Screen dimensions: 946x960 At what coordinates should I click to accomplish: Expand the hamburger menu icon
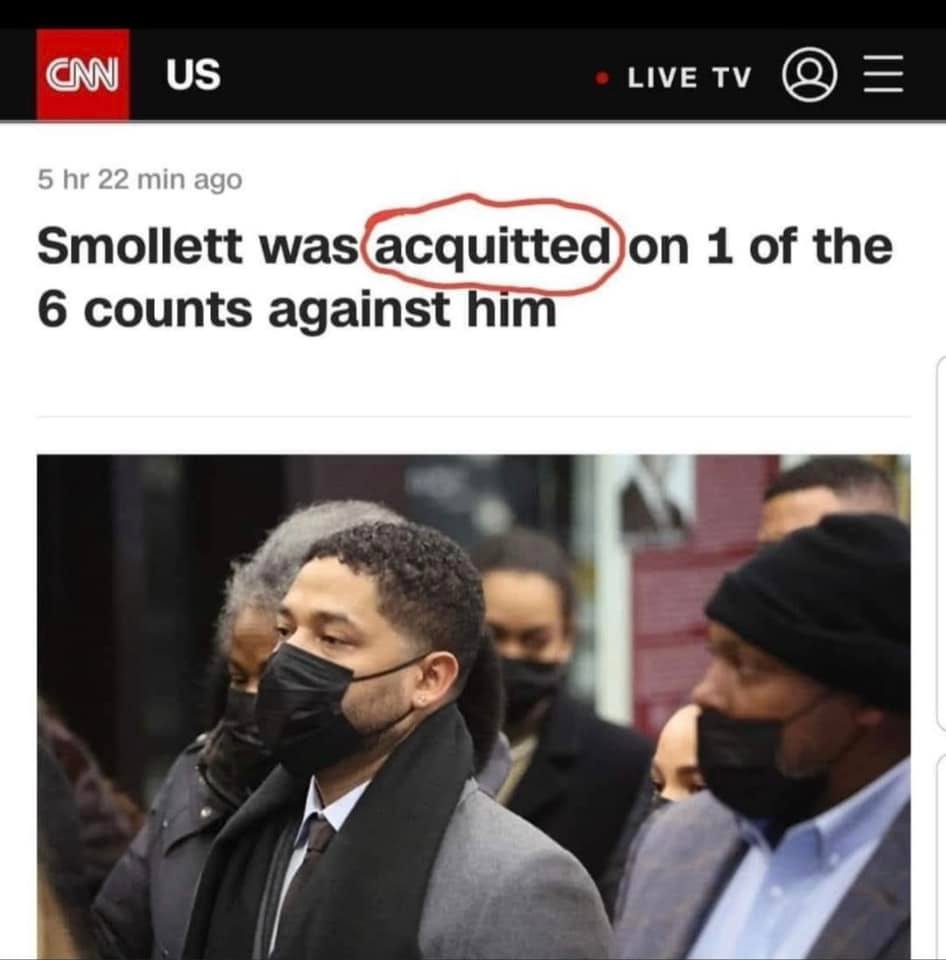[884, 74]
